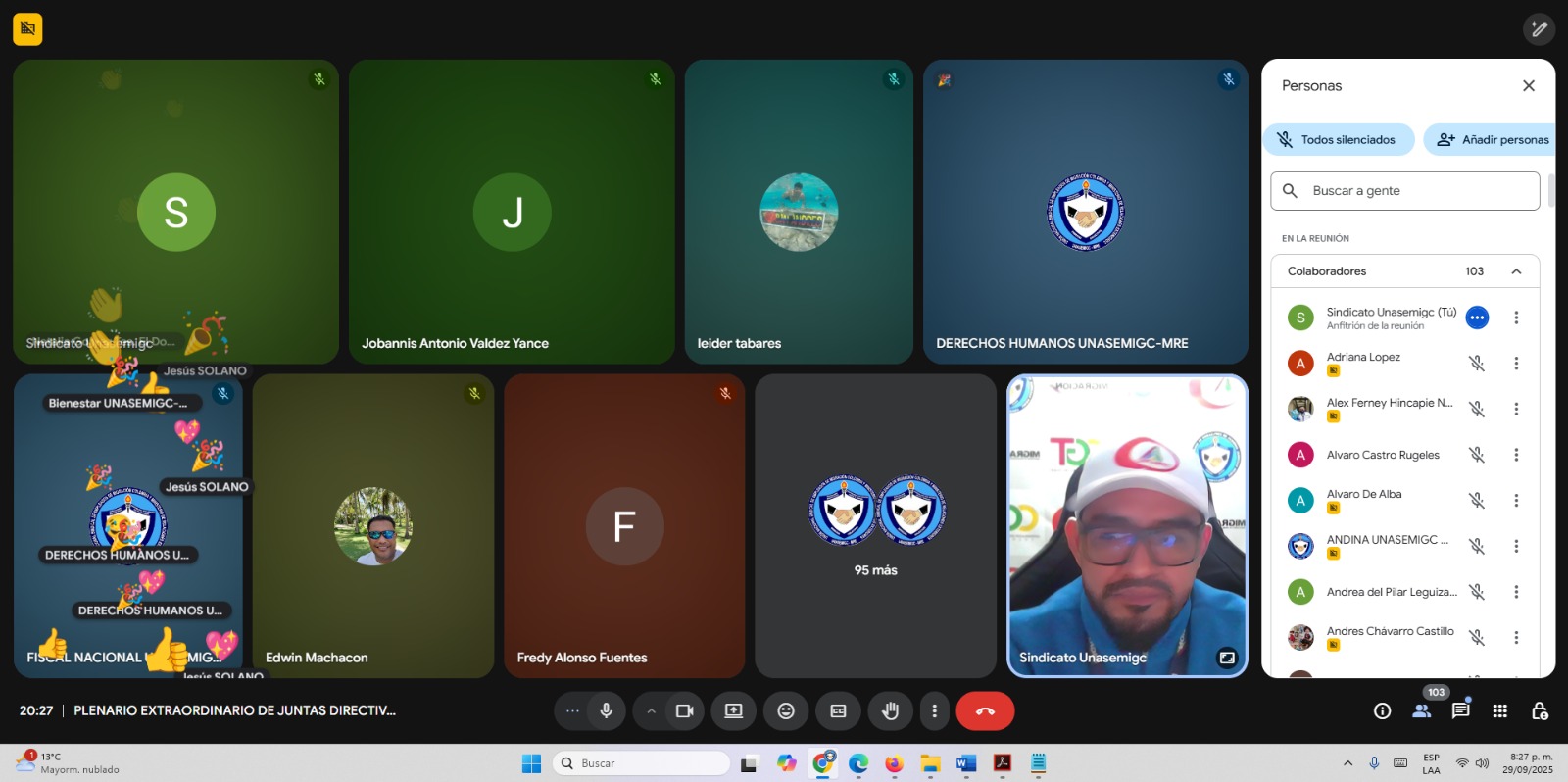
Task: Open the video settings arrow beside the camera
Action: [x=651, y=711]
